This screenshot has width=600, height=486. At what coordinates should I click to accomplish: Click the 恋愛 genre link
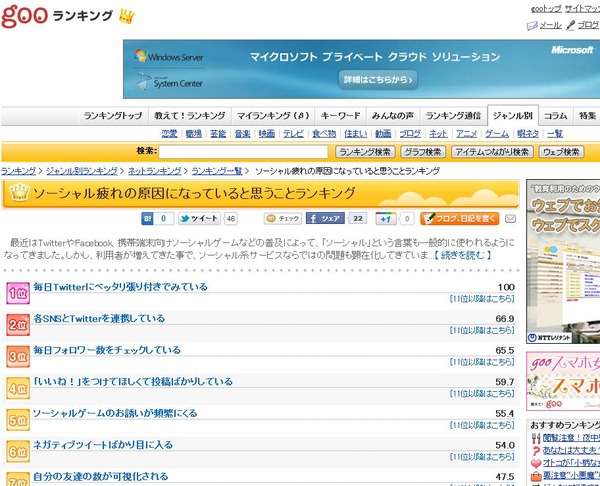[x=170, y=134]
